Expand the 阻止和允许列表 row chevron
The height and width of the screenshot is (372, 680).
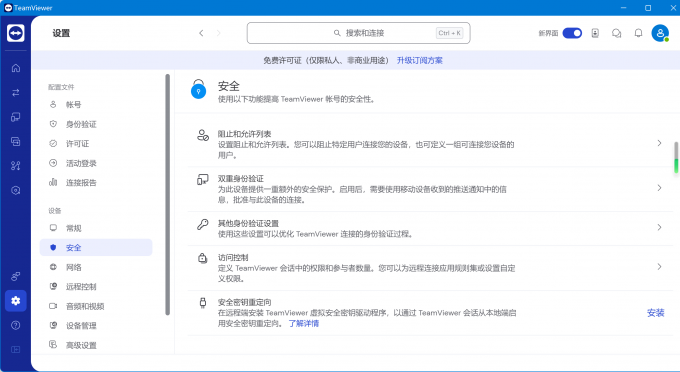(x=659, y=143)
